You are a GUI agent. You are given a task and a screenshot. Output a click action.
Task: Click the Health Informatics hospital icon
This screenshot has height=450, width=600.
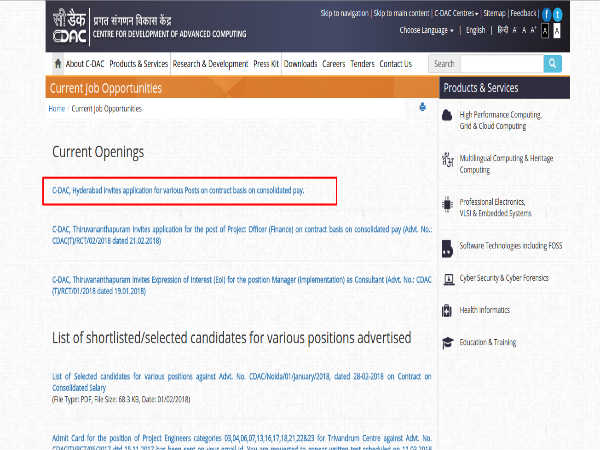(447, 310)
